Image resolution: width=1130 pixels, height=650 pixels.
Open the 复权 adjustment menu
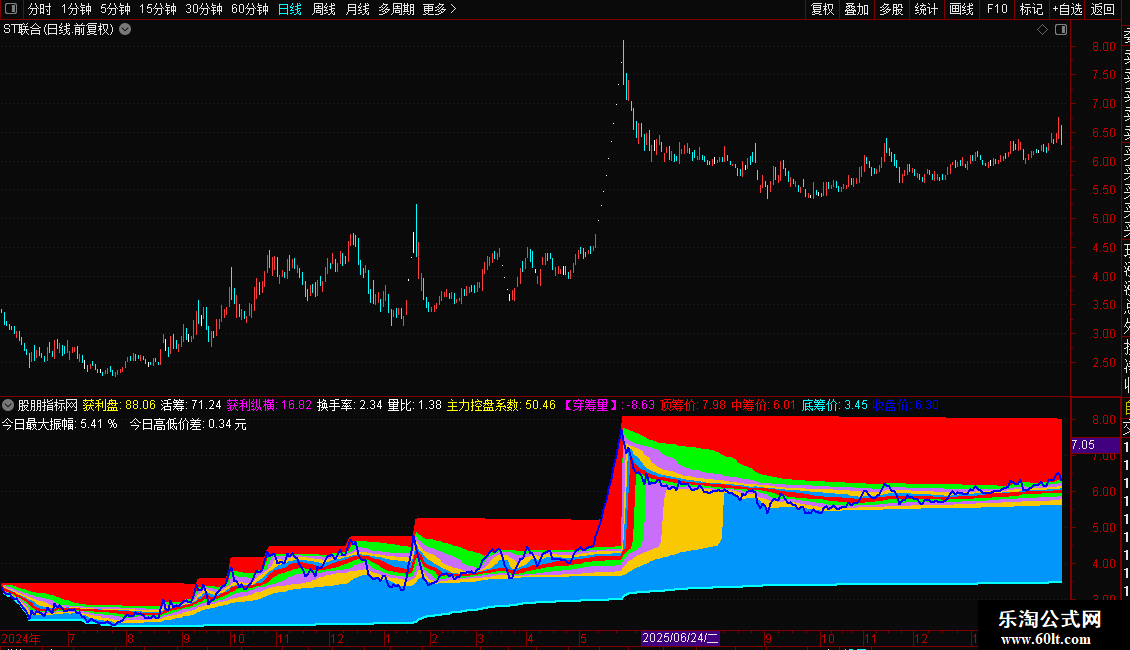[x=822, y=9]
